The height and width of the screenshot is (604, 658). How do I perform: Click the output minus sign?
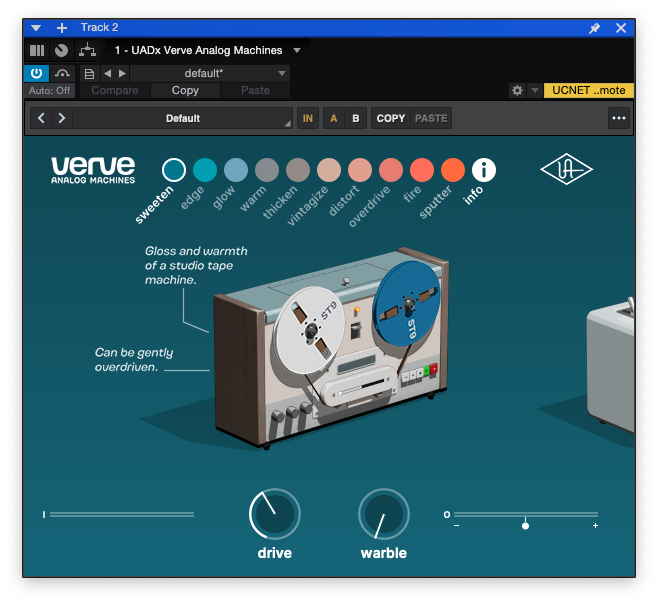pos(457,526)
